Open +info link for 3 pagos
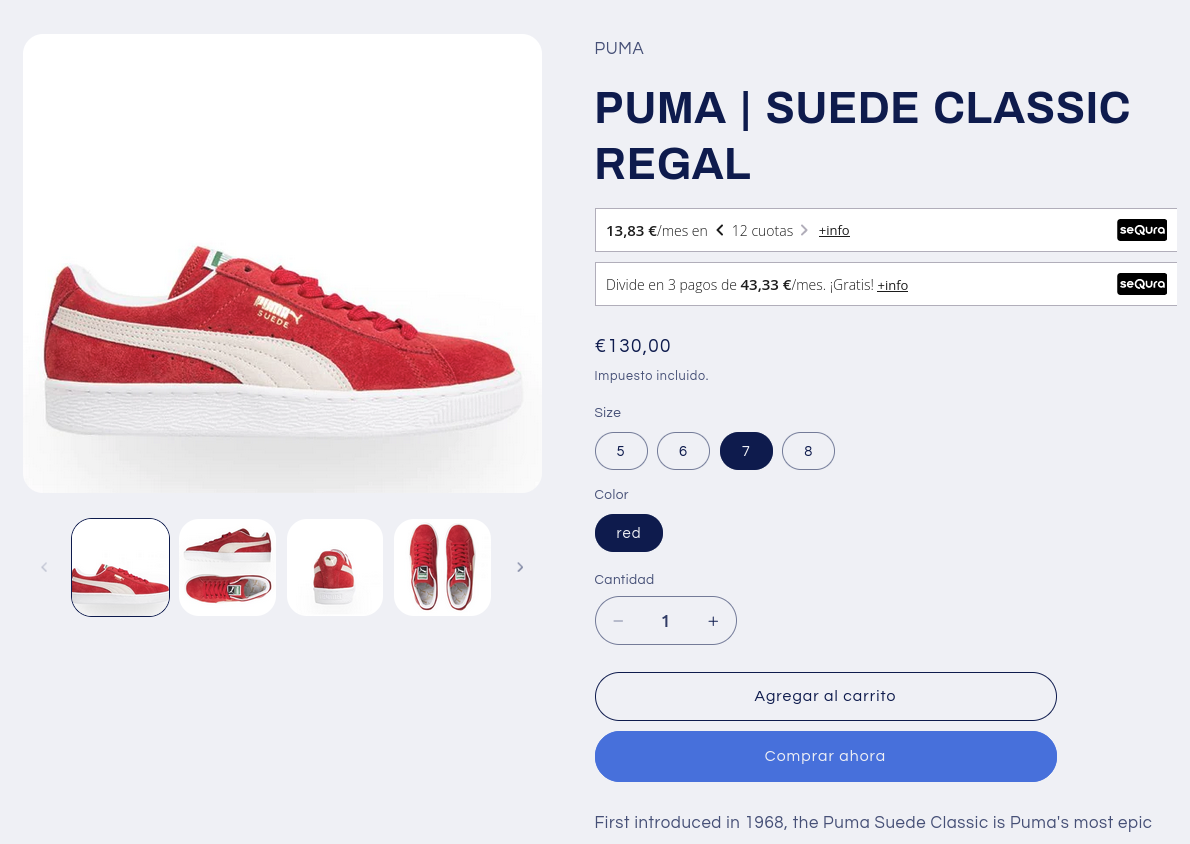The image size is (1190, 844). click(x=892, y=285)
